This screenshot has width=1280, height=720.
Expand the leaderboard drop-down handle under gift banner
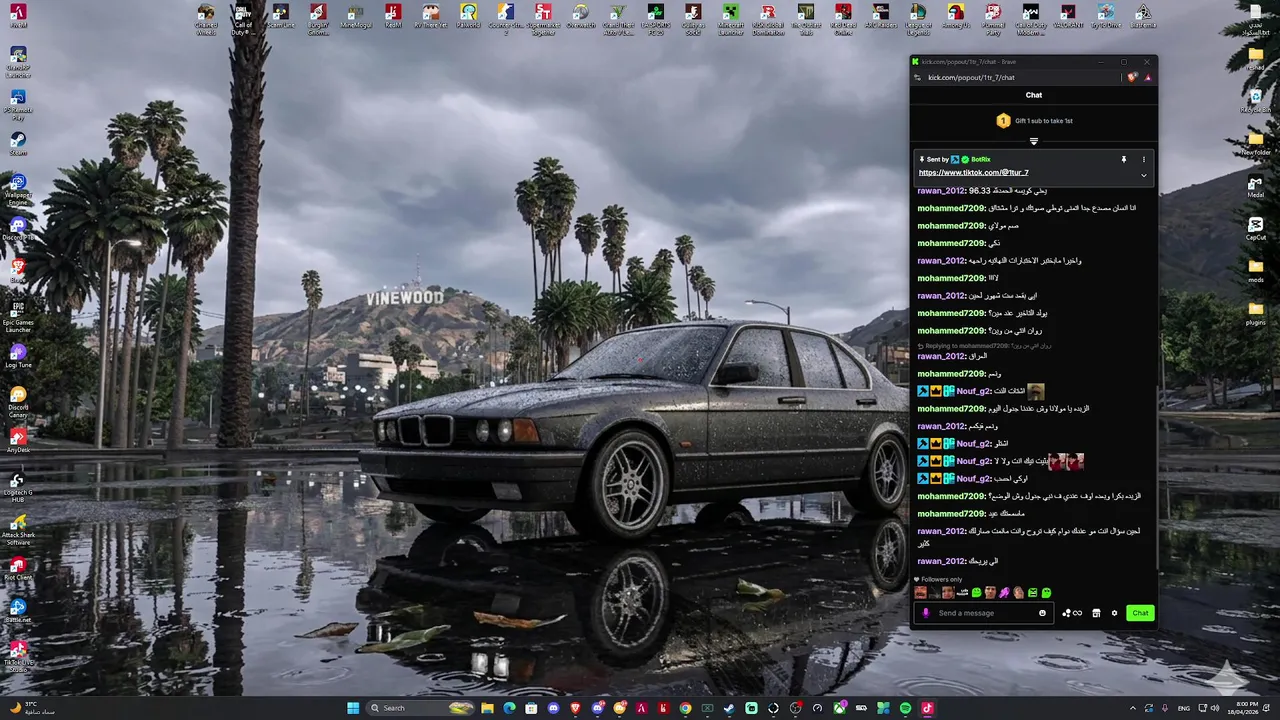(x=1034, y=141)
